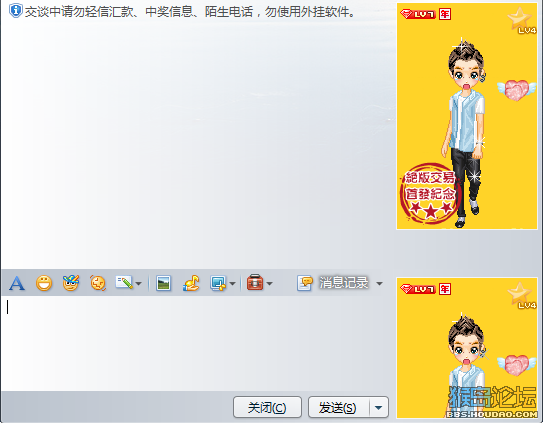
Task: Click the LV7 diamond badge on lower avatar
Action: coord(418,289)
